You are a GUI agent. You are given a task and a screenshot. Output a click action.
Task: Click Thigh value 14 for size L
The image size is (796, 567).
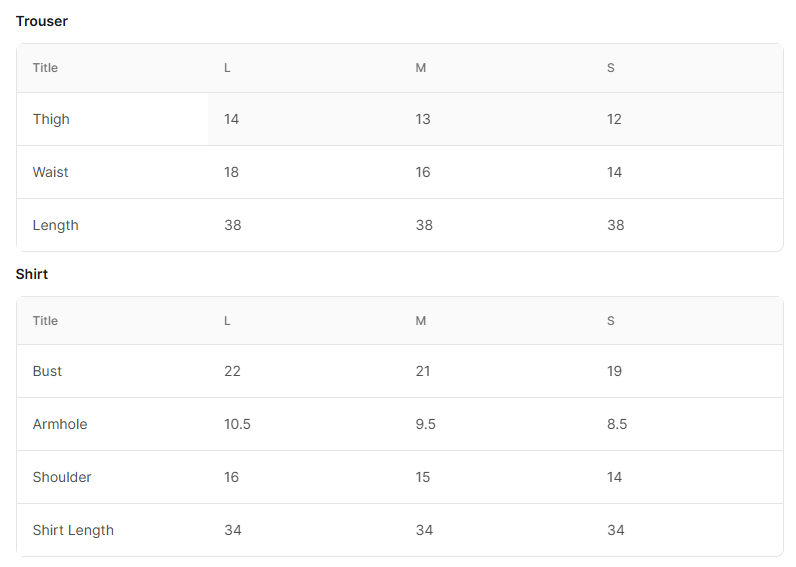231,119
